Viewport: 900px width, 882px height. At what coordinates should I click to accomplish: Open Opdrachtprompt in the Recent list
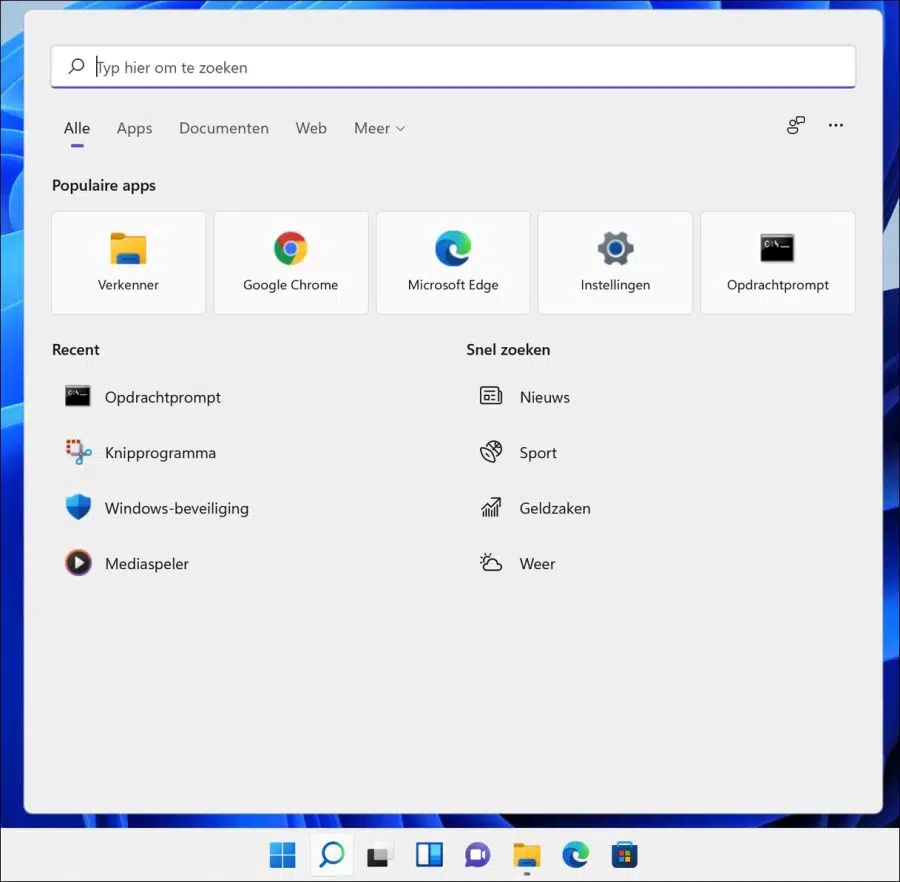click(x=143, y=397)
